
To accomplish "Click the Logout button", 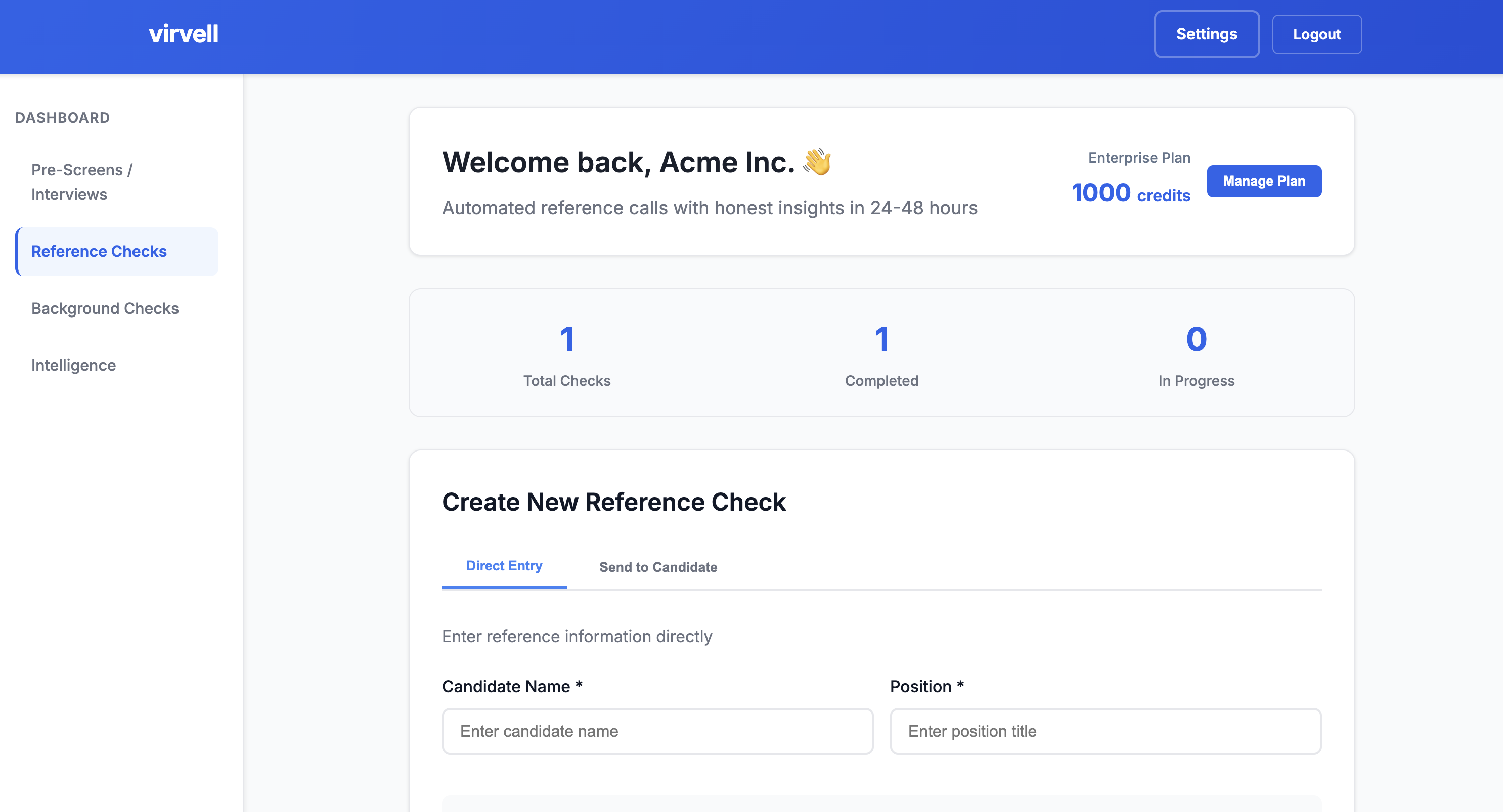I will [1317, 34].
